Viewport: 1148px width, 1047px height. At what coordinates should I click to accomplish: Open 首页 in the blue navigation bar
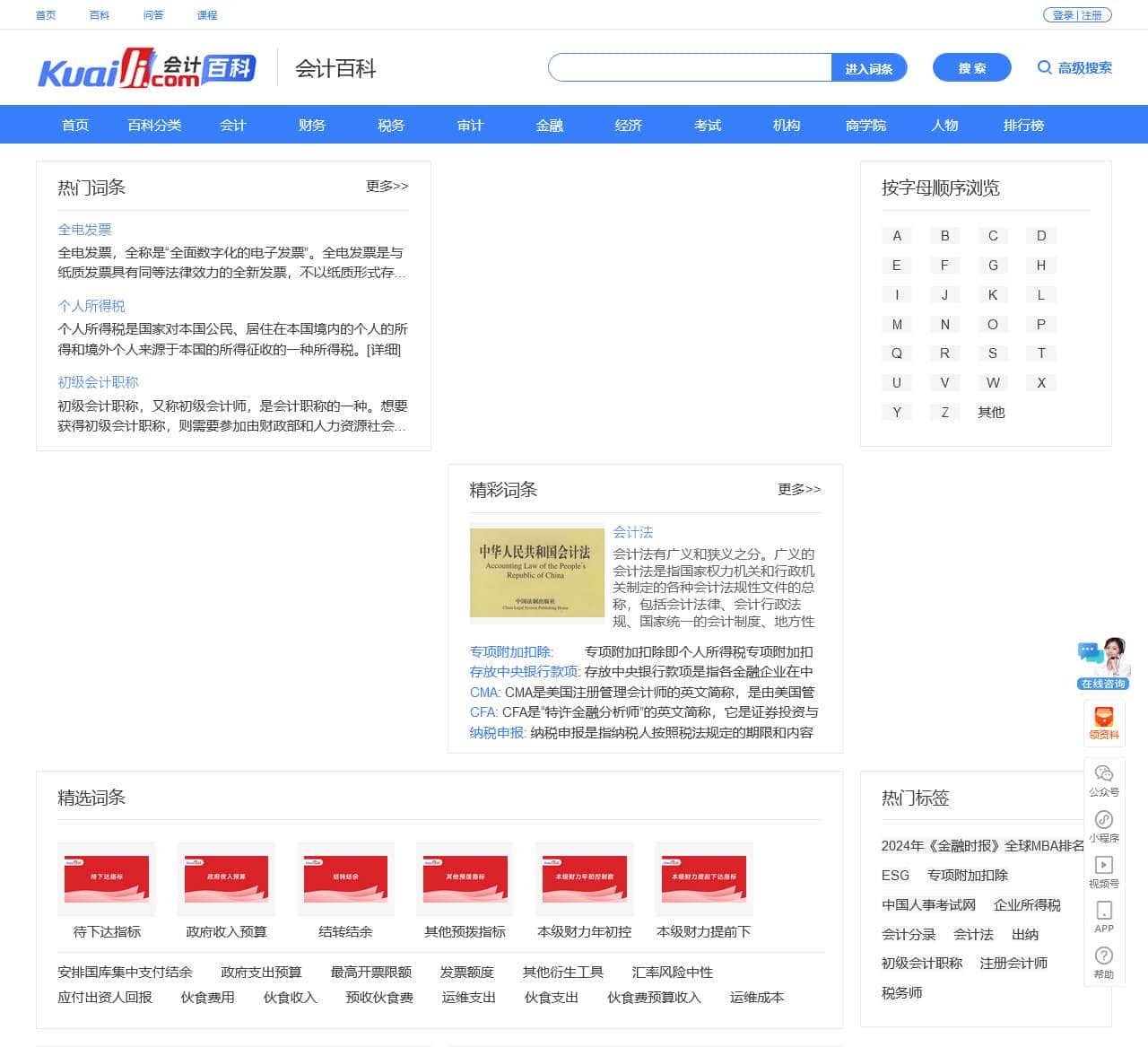(75, 125)
